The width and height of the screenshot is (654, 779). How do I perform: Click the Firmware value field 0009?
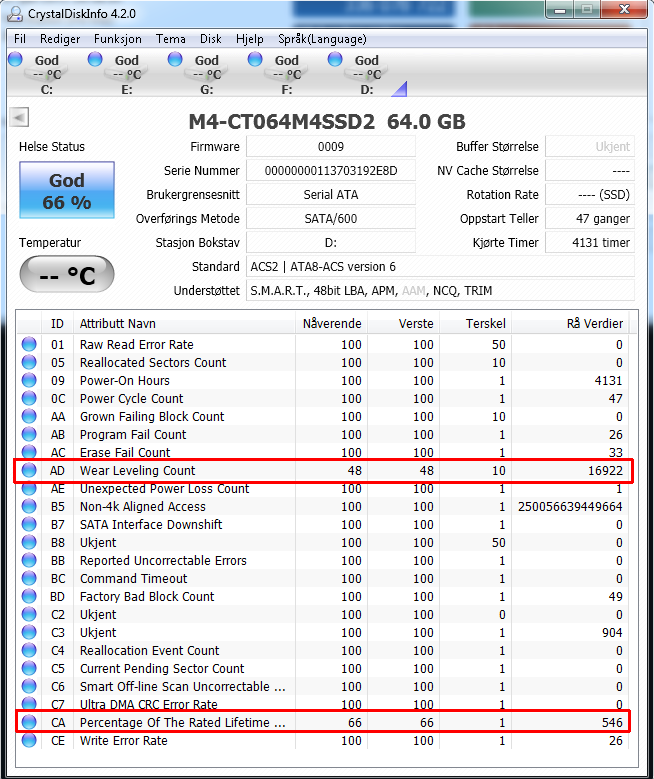331,147
